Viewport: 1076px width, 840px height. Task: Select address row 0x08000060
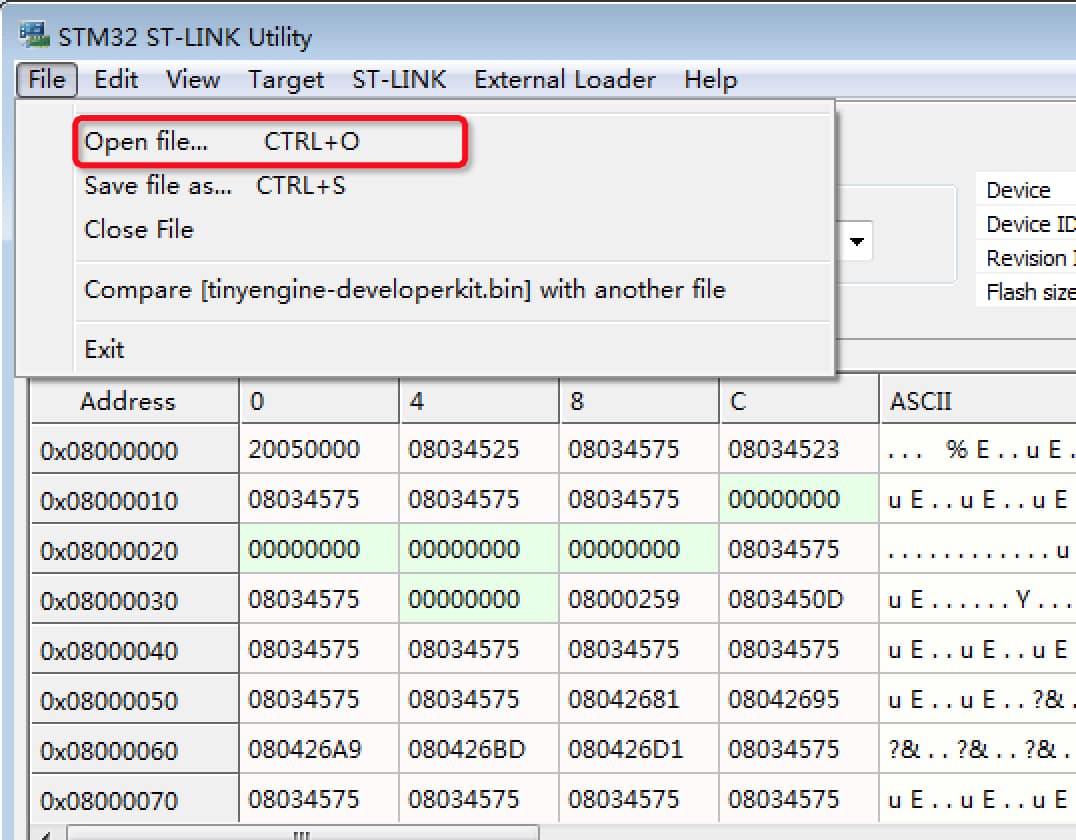pyautogui.click(x=134, y=750)
